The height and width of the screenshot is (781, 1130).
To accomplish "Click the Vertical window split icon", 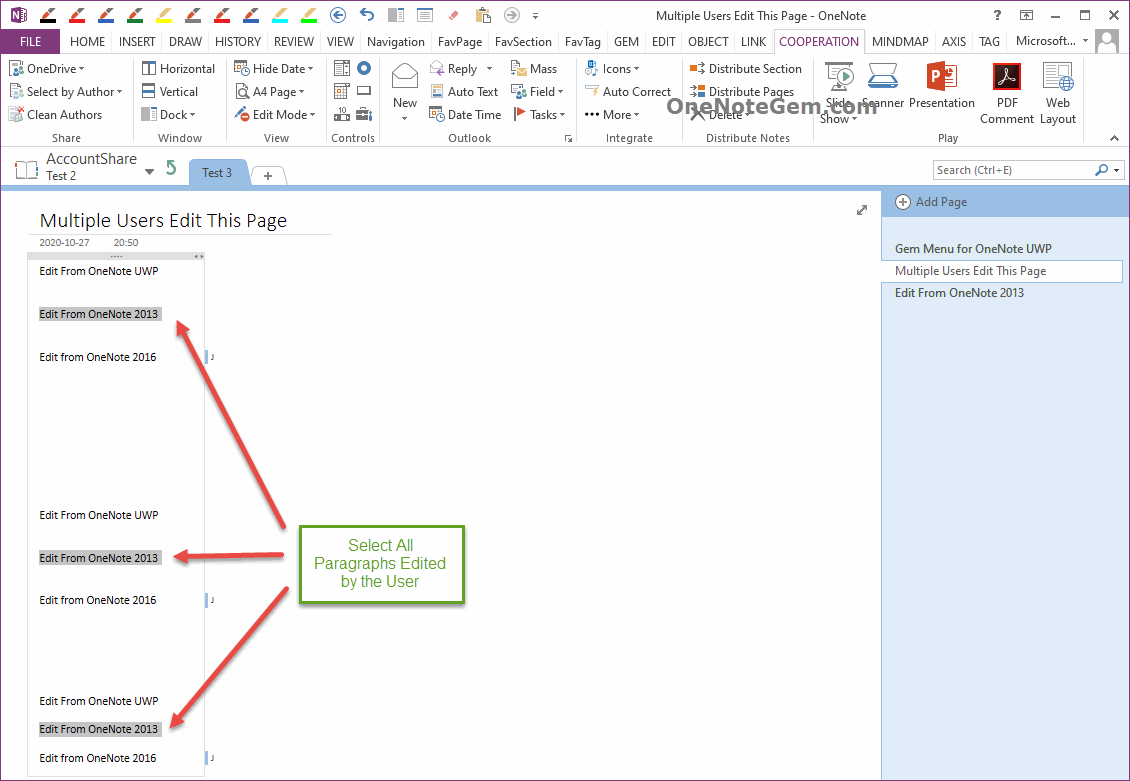I will tap(148, 92).
